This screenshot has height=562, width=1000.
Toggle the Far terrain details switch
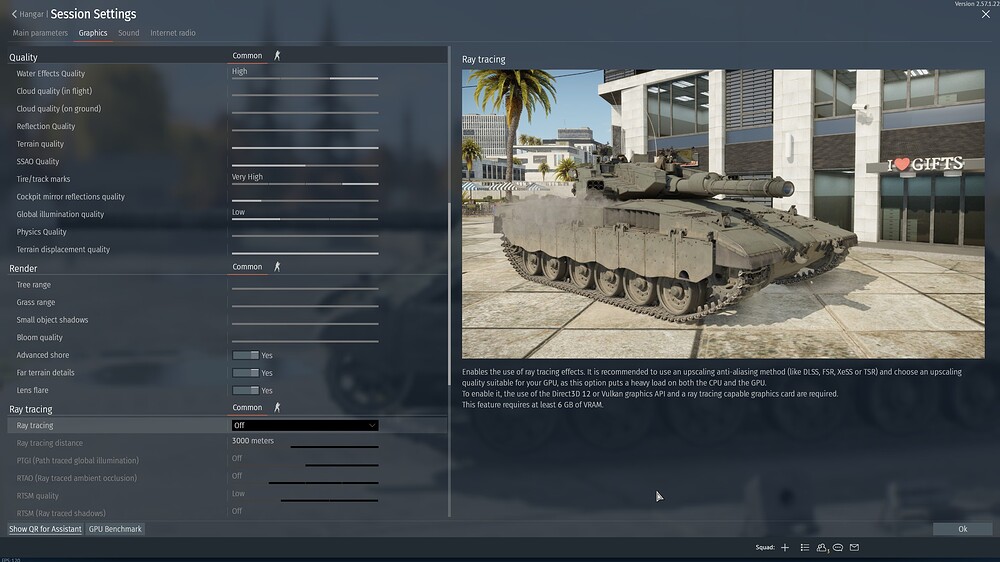pyautogui.click(x=246, y=373)
